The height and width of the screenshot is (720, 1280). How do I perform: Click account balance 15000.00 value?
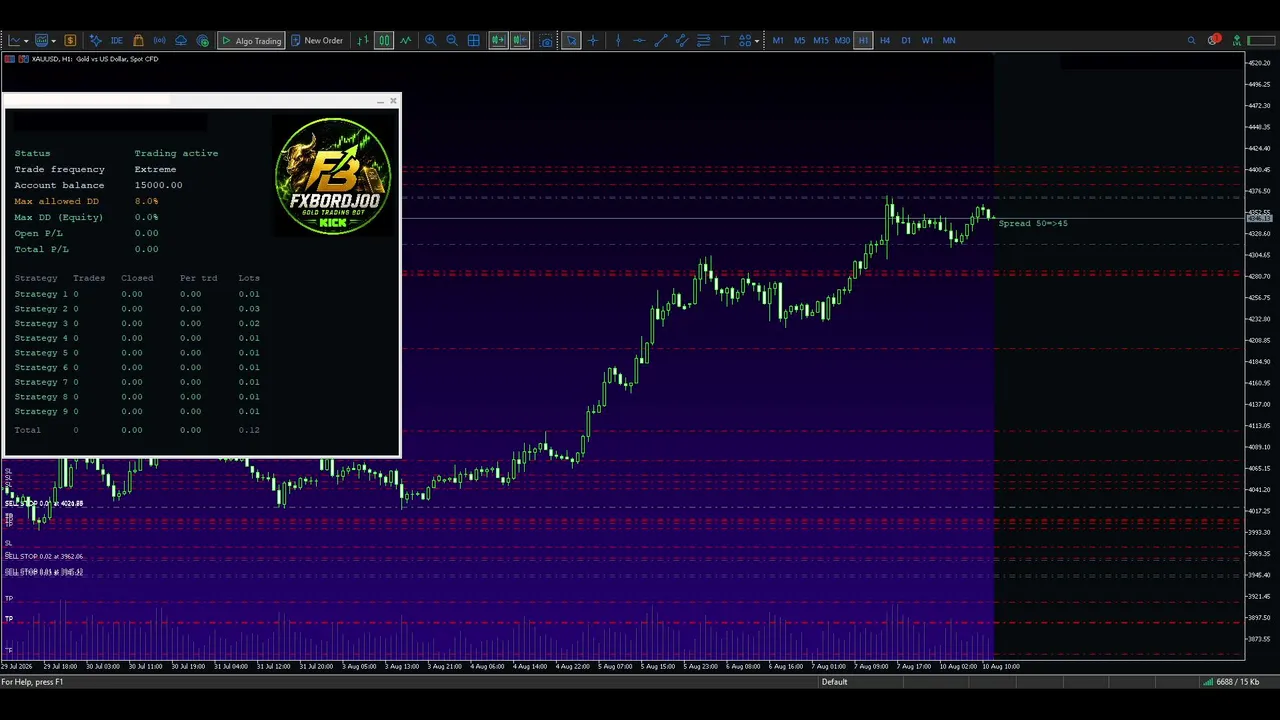[x=158, y=185]
